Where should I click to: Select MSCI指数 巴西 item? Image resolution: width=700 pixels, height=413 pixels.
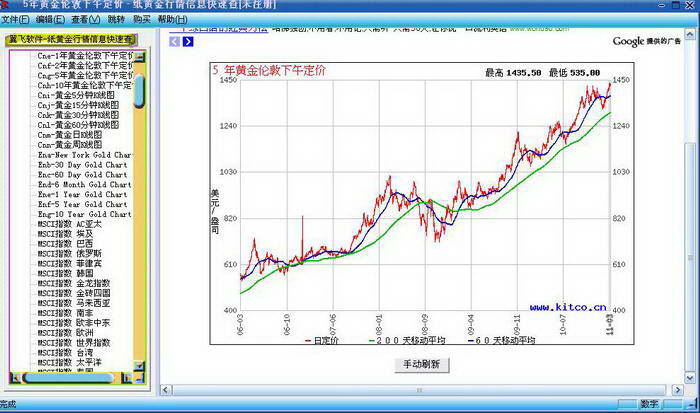(x=65, y=244)
